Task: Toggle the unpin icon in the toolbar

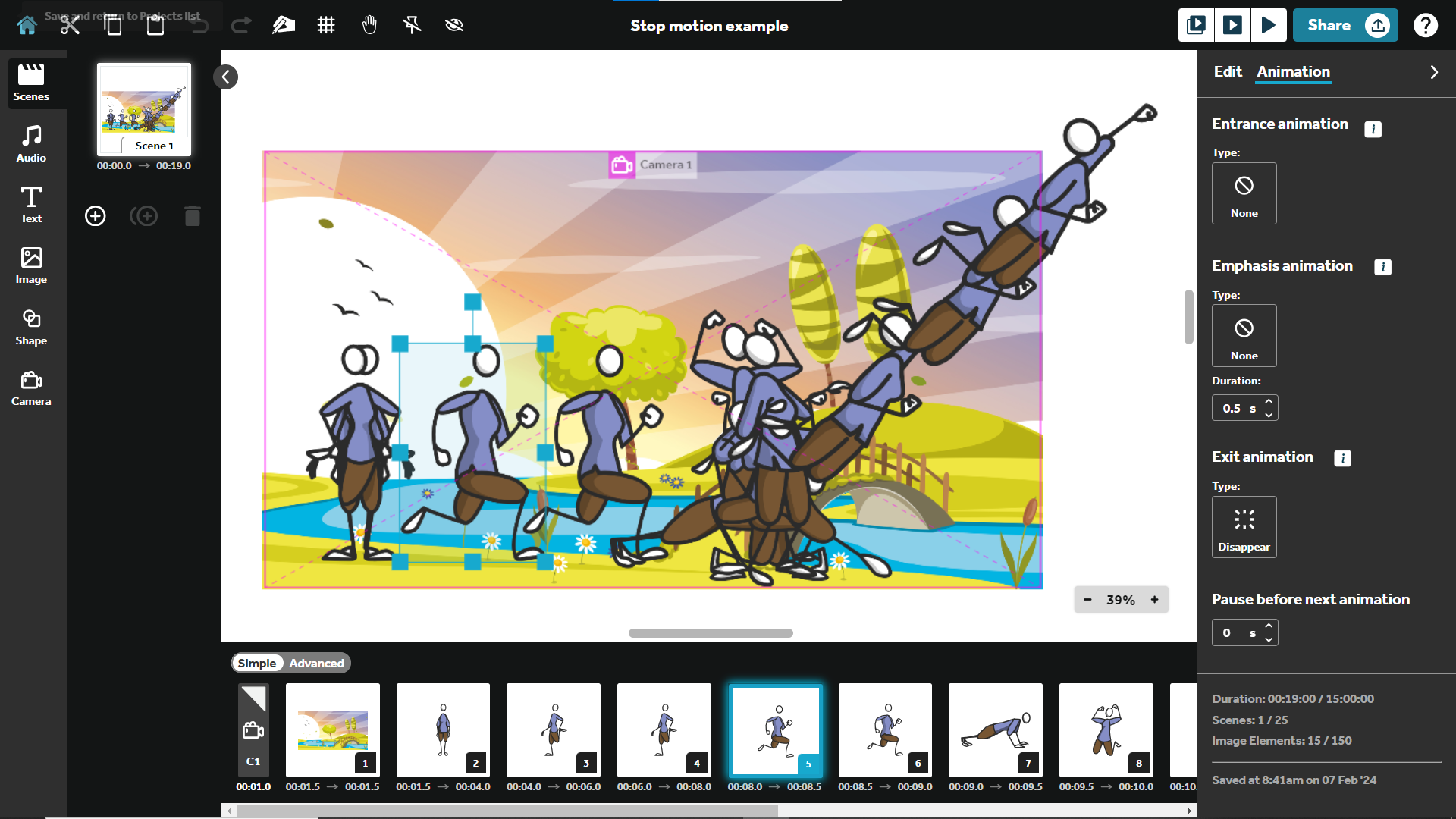Action: coord(412,25)
